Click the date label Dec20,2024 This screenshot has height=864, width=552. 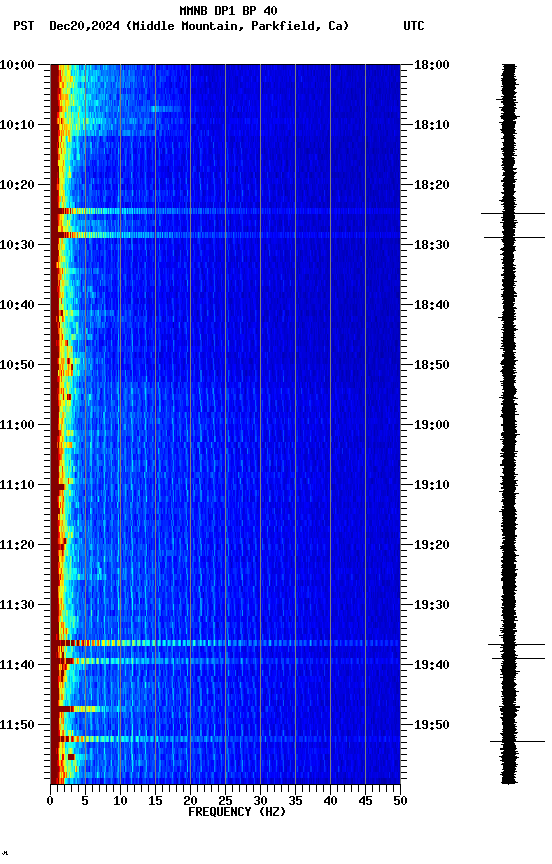[84, 26]
